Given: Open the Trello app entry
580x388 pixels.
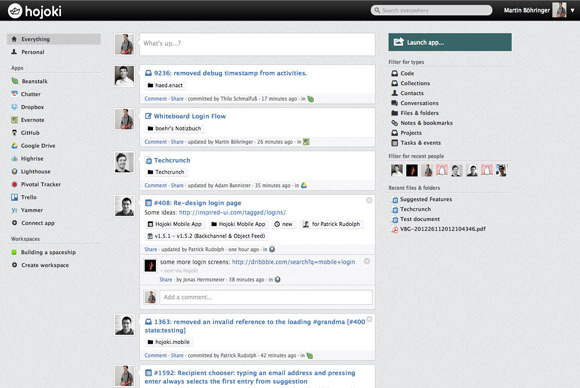Looking at the screenshot, I should (x=24, y=197).
